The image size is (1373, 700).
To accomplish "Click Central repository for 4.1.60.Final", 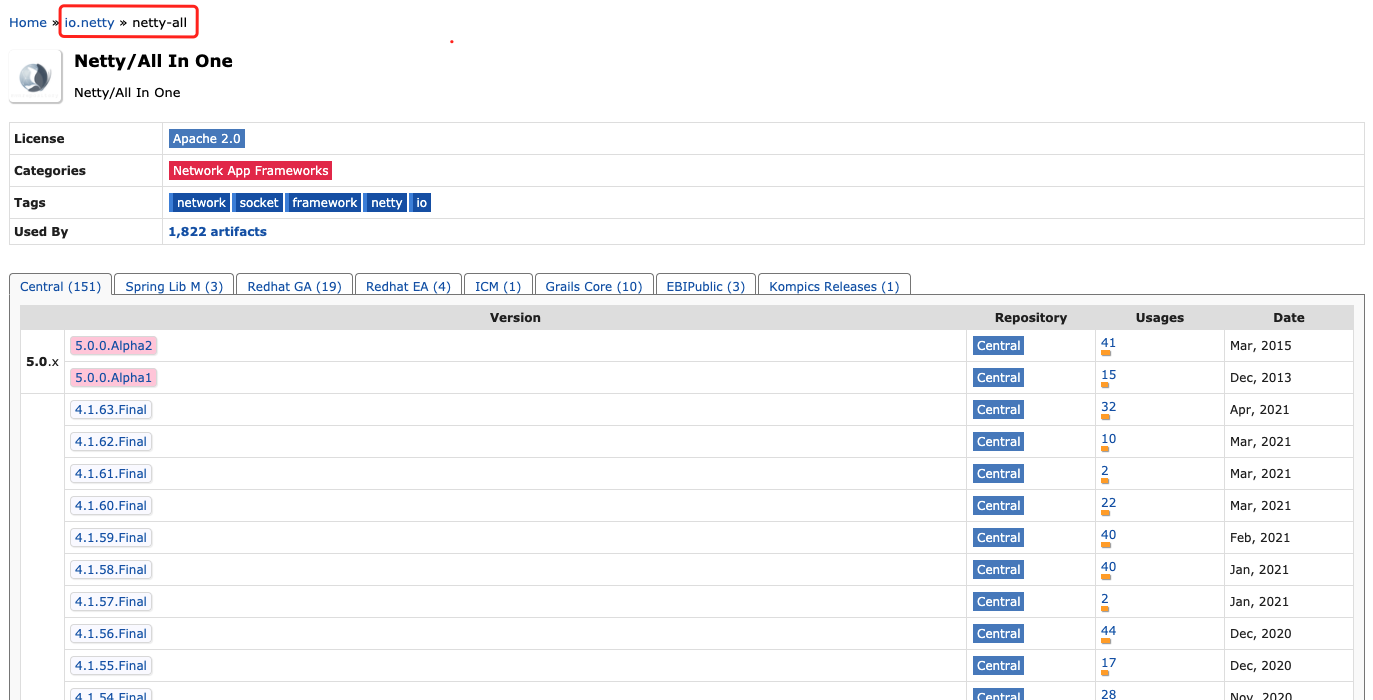I will point(999,506).
